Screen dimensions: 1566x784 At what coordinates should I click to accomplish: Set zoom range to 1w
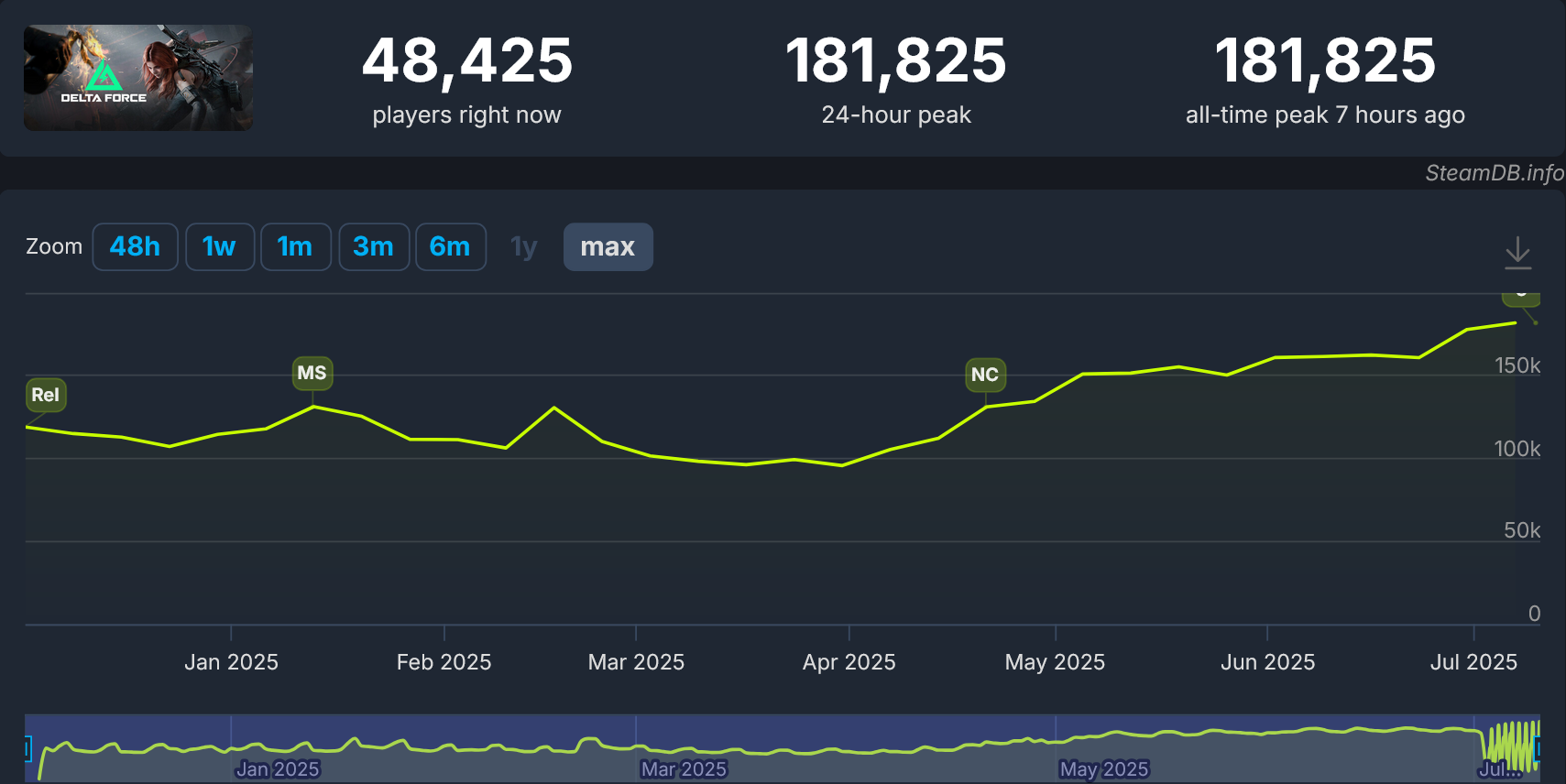tap(219, 246)
